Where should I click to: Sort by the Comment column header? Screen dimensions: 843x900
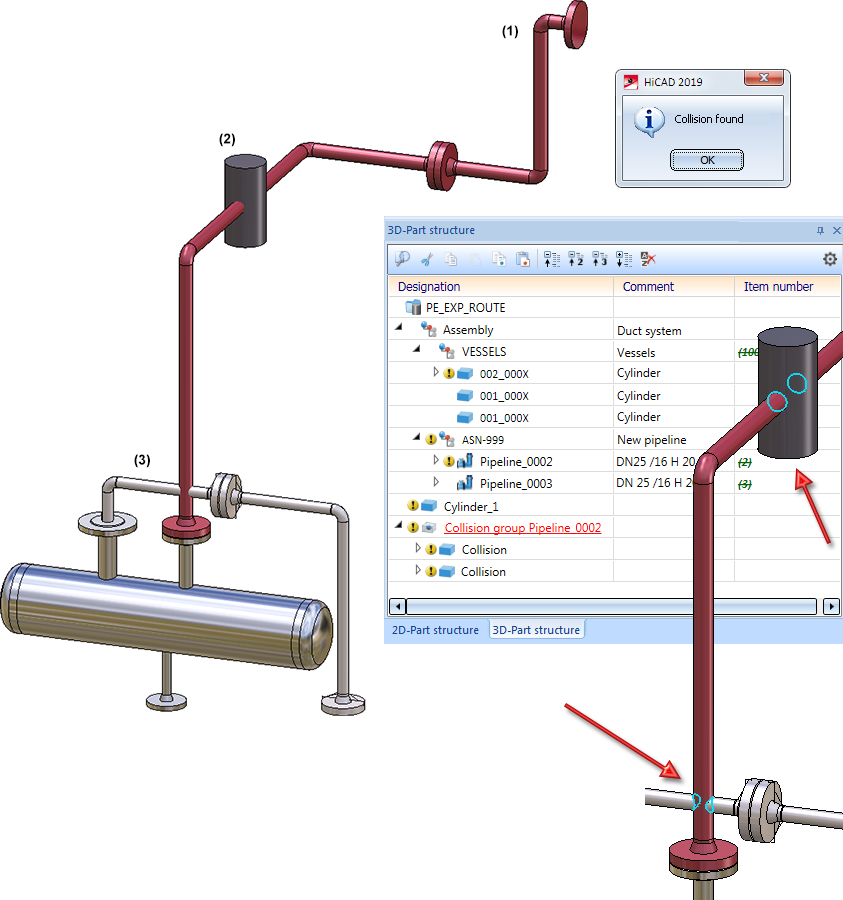(x=674, y=286)
